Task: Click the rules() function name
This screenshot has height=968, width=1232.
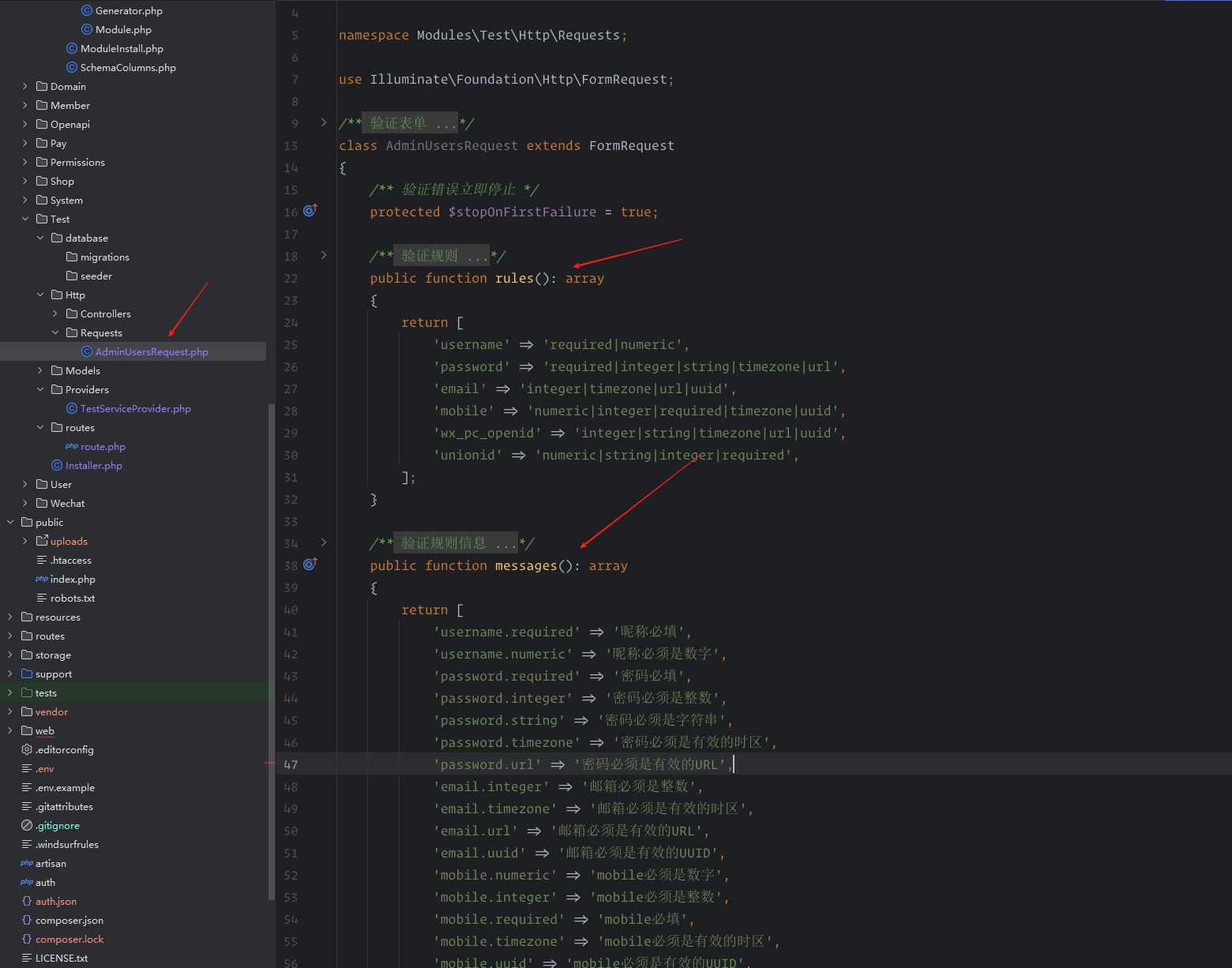Action: point(514,278)
